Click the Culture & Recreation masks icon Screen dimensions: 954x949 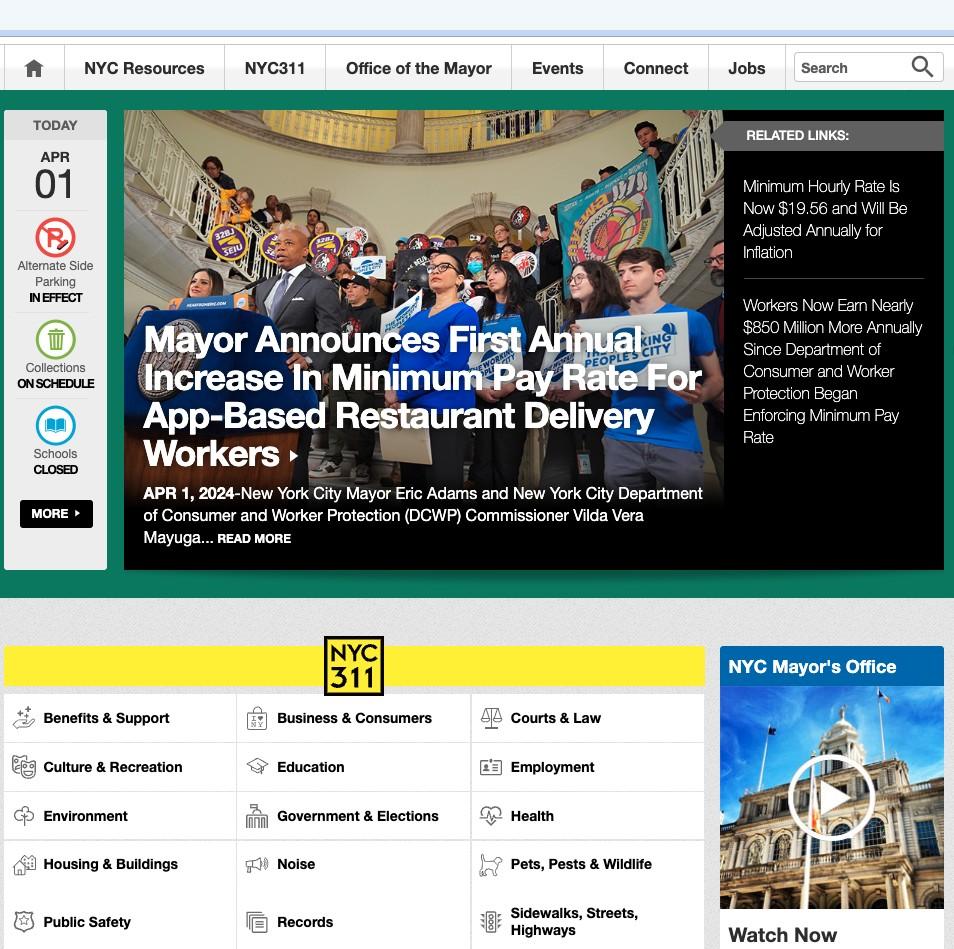click(x=24, y=766)
